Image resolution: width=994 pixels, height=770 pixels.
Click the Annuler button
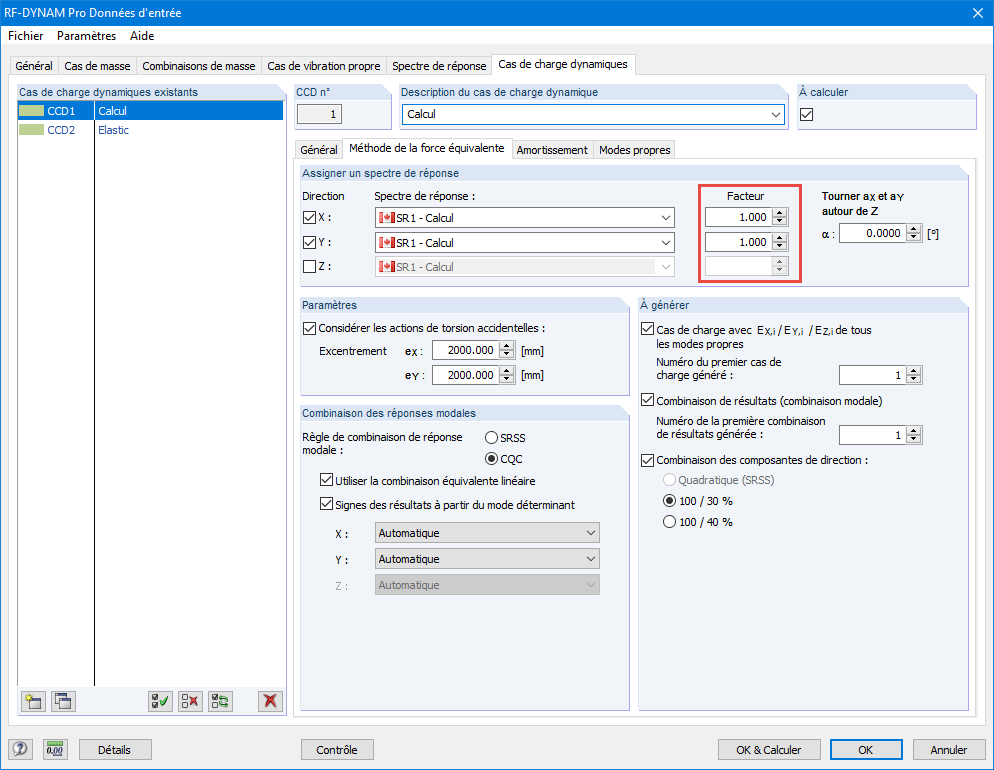pos(949,750)
